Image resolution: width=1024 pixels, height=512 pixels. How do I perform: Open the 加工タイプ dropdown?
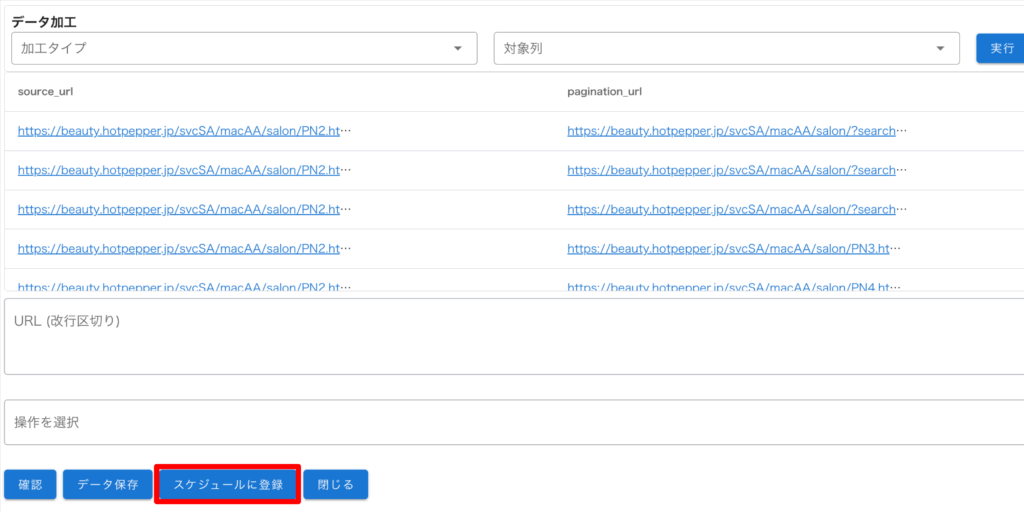pyautogui.click(x=244, y=48)
